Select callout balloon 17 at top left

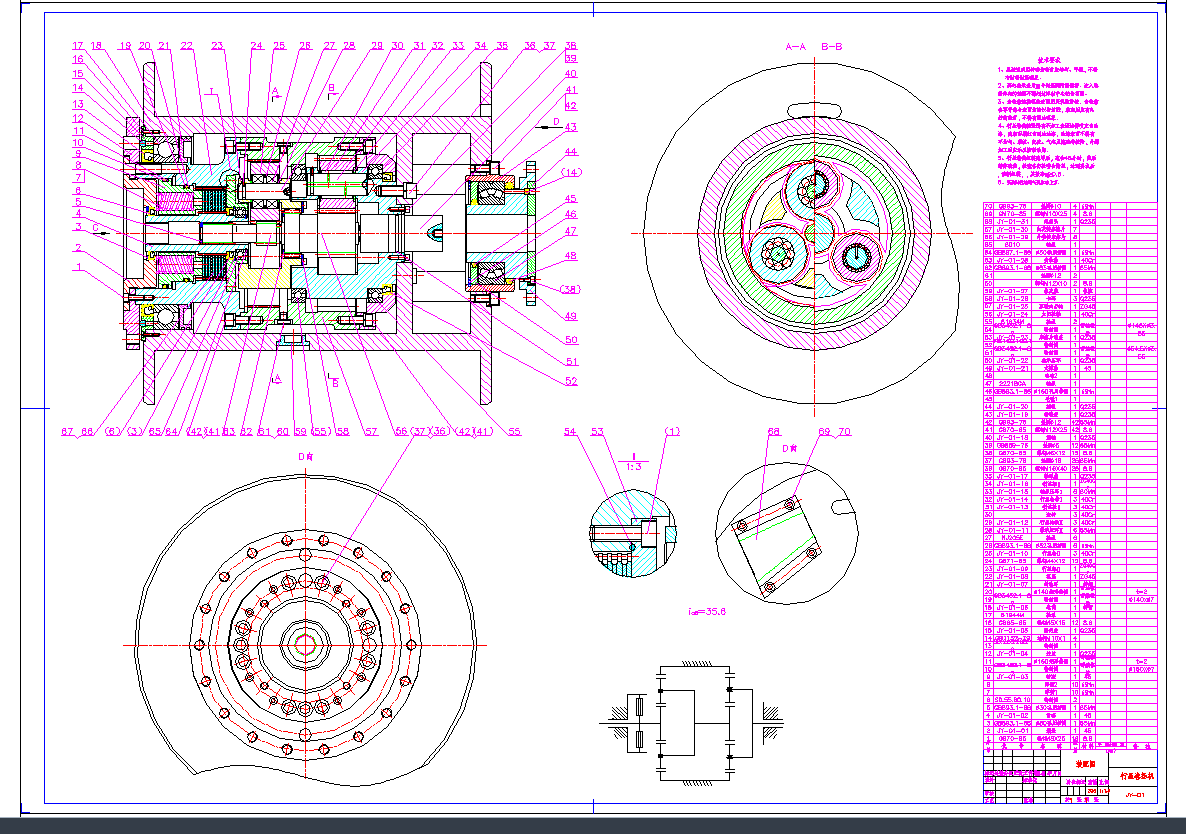(77, 45)
